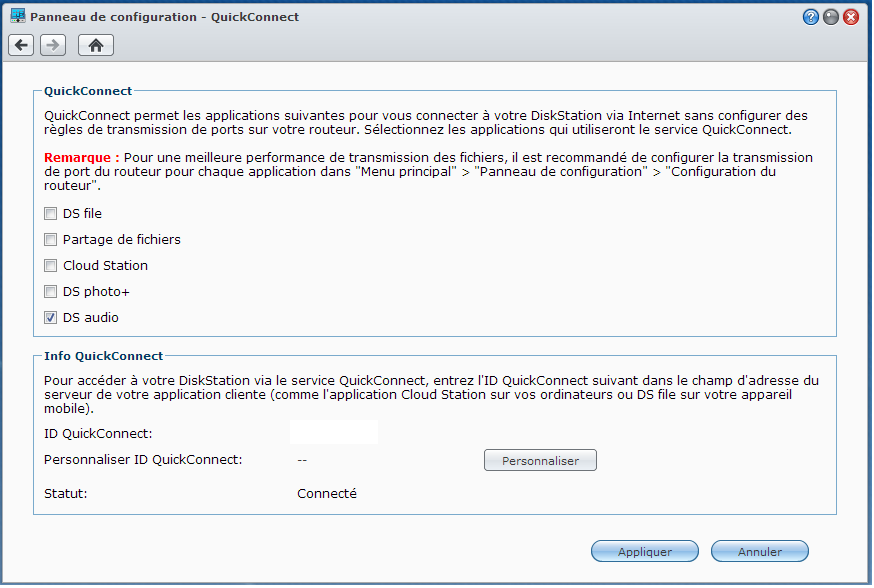Open help with the question mark icon
The image size is (874, 588).
tap(811, 17)
